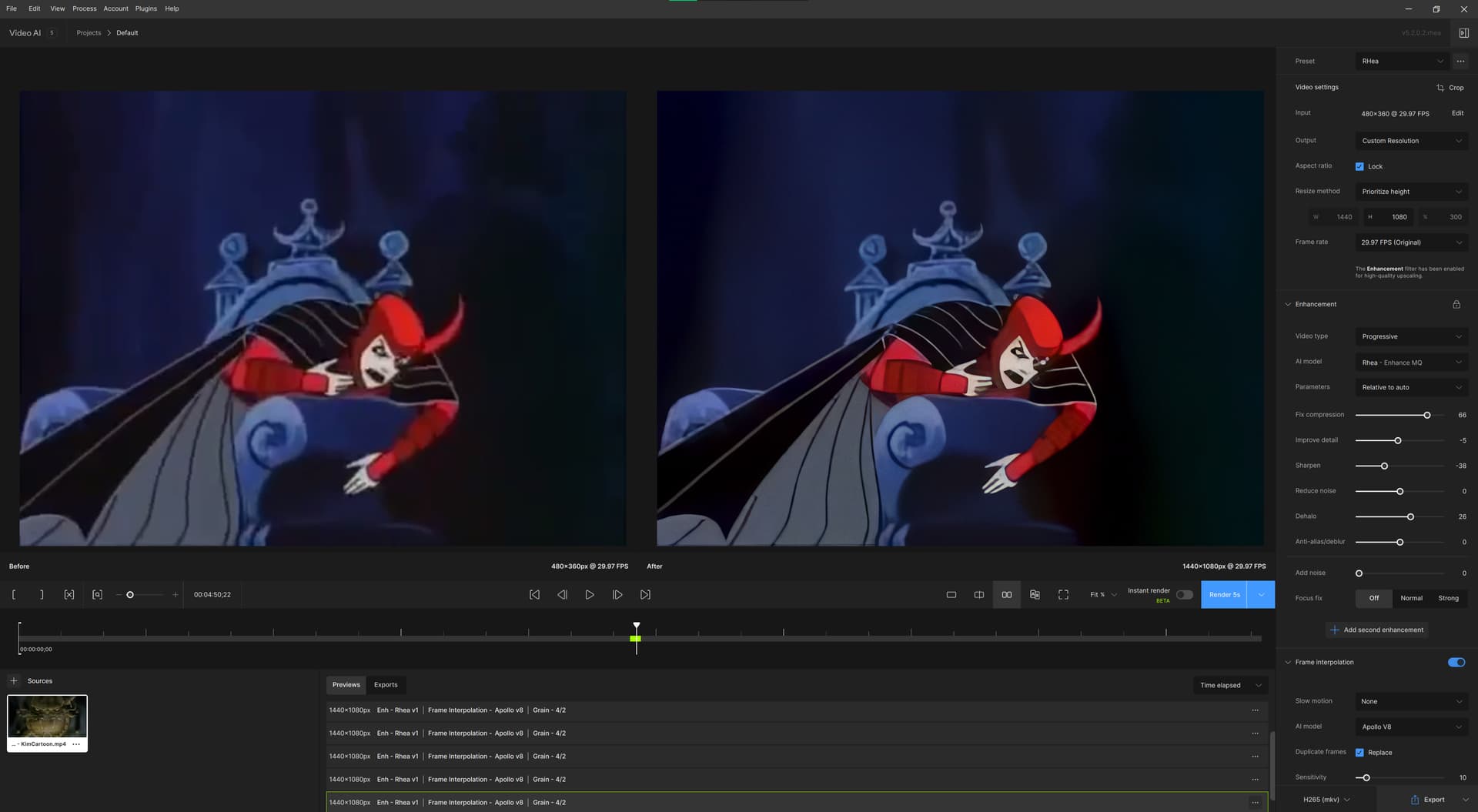The height and width of the screenshot is (812, 1478).
Task: Select the single view layout icon
Action: tap(951, 595)
